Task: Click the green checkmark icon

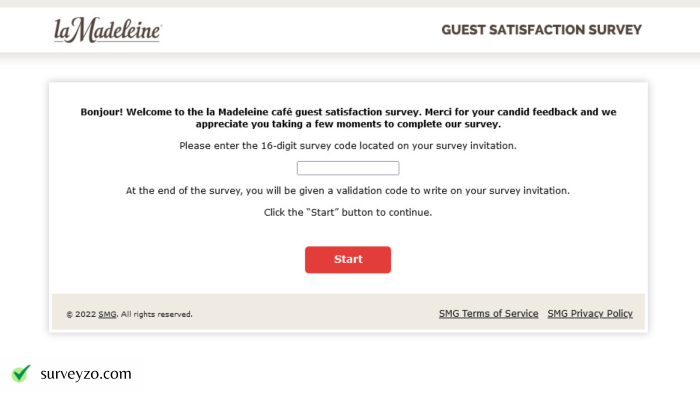Action: tap(21, 373)
